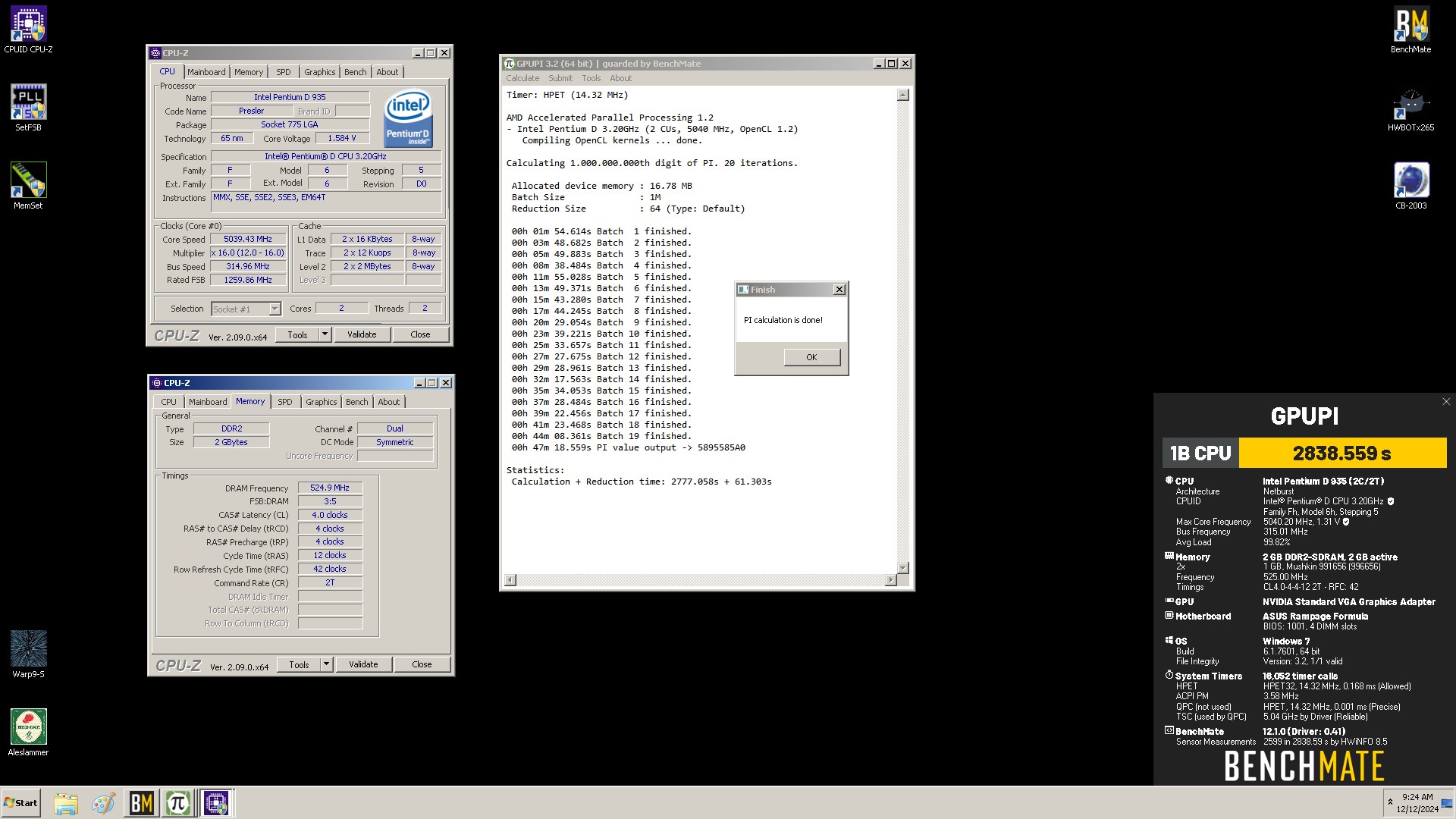Select Bench tab in bottom CPU-Z window
This screenshot has height=819, width=1456.
(x=357, y=402)
